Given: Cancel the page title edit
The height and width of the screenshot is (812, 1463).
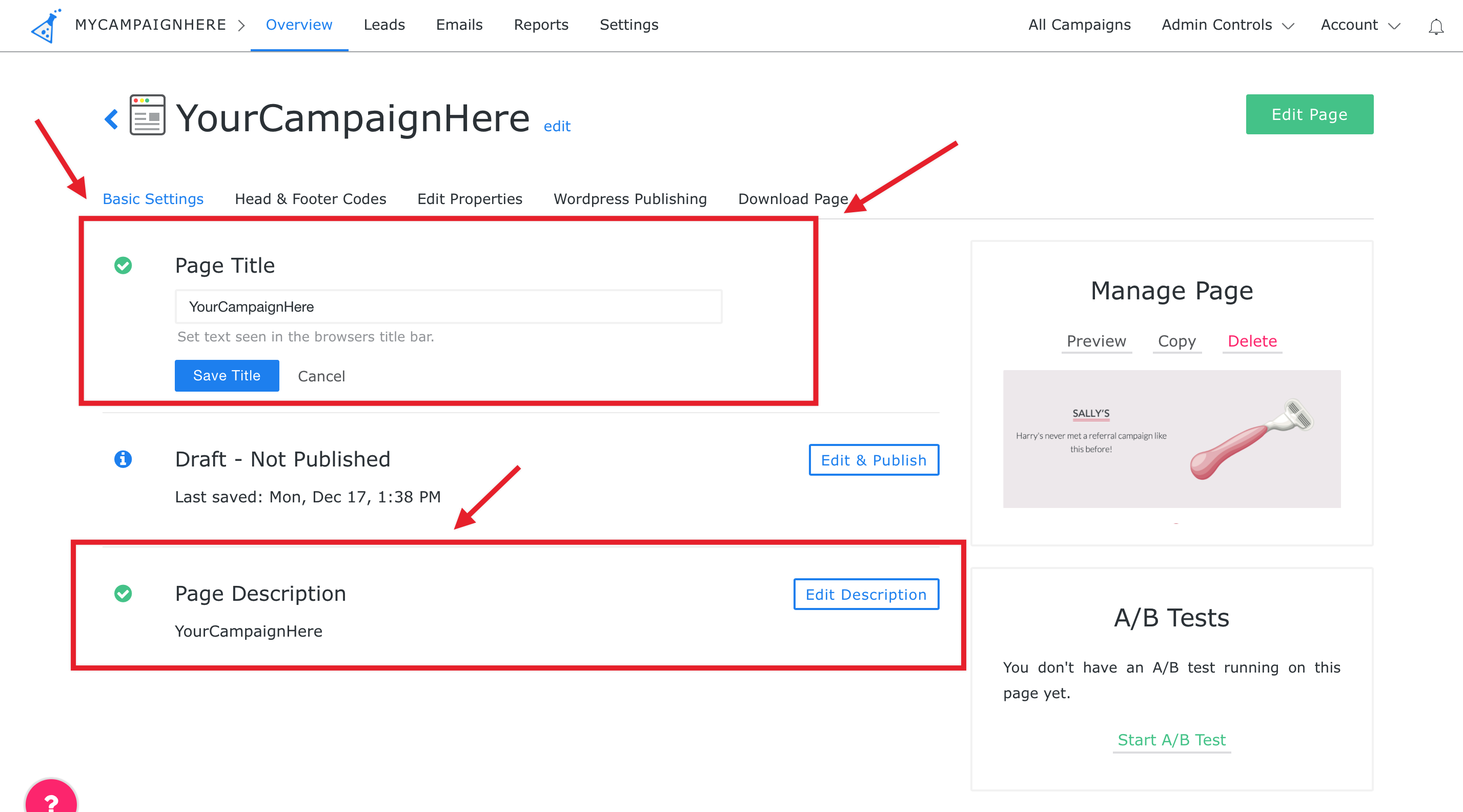Looking at the screenshot, I should [321, 376].
